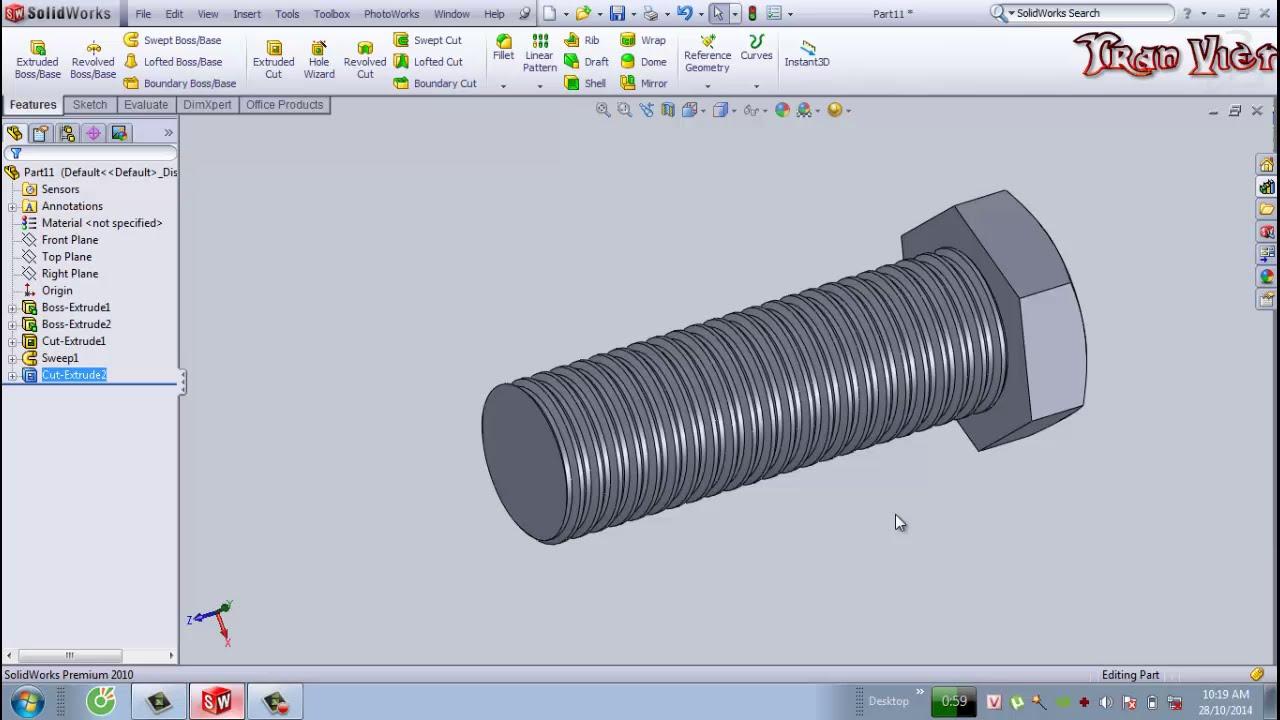Choose the Linear Pattern tool
The image size is (1280, 720).
(539, 53)
